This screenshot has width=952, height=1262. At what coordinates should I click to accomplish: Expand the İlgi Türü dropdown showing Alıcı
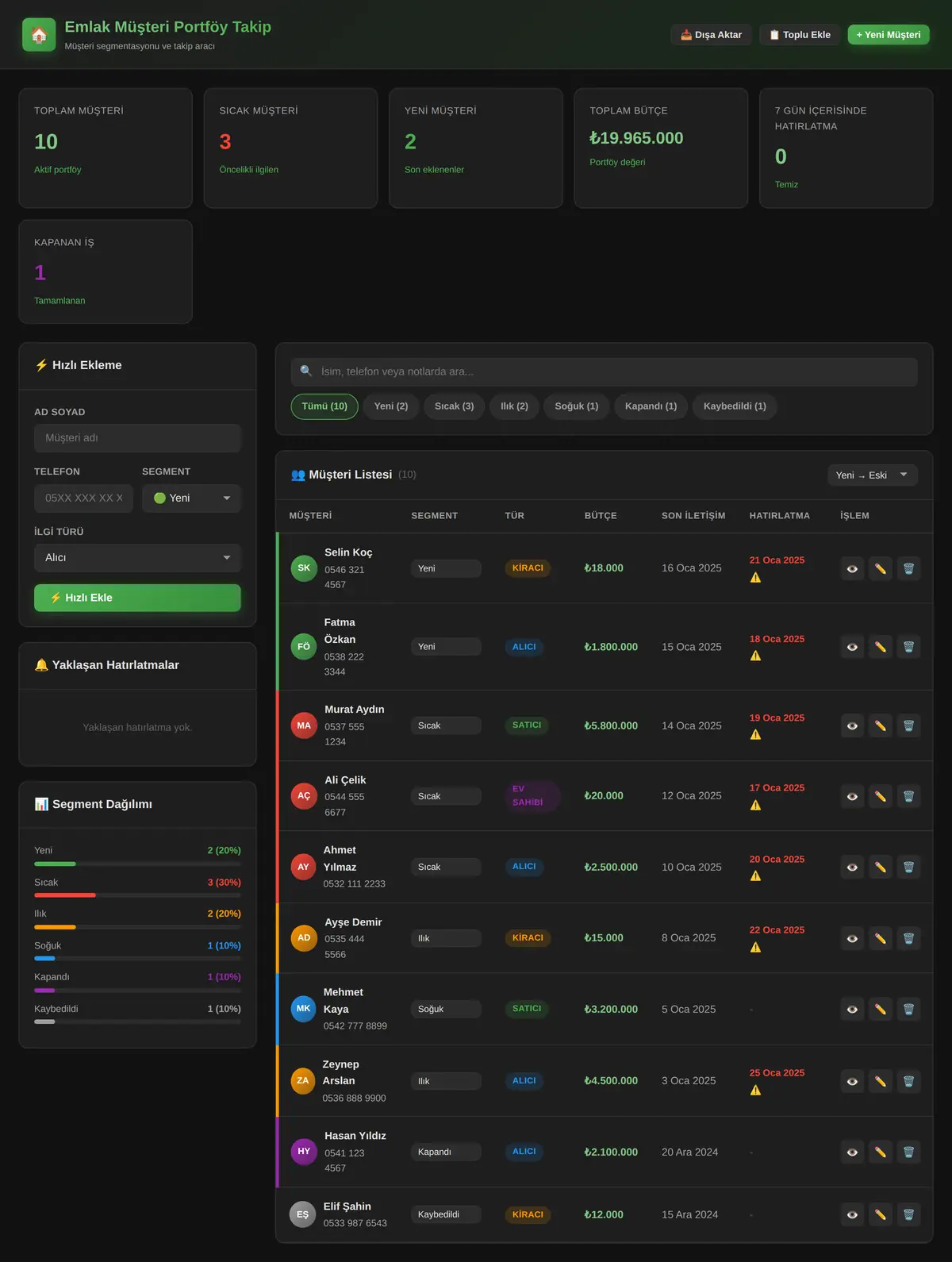point(137,558)
